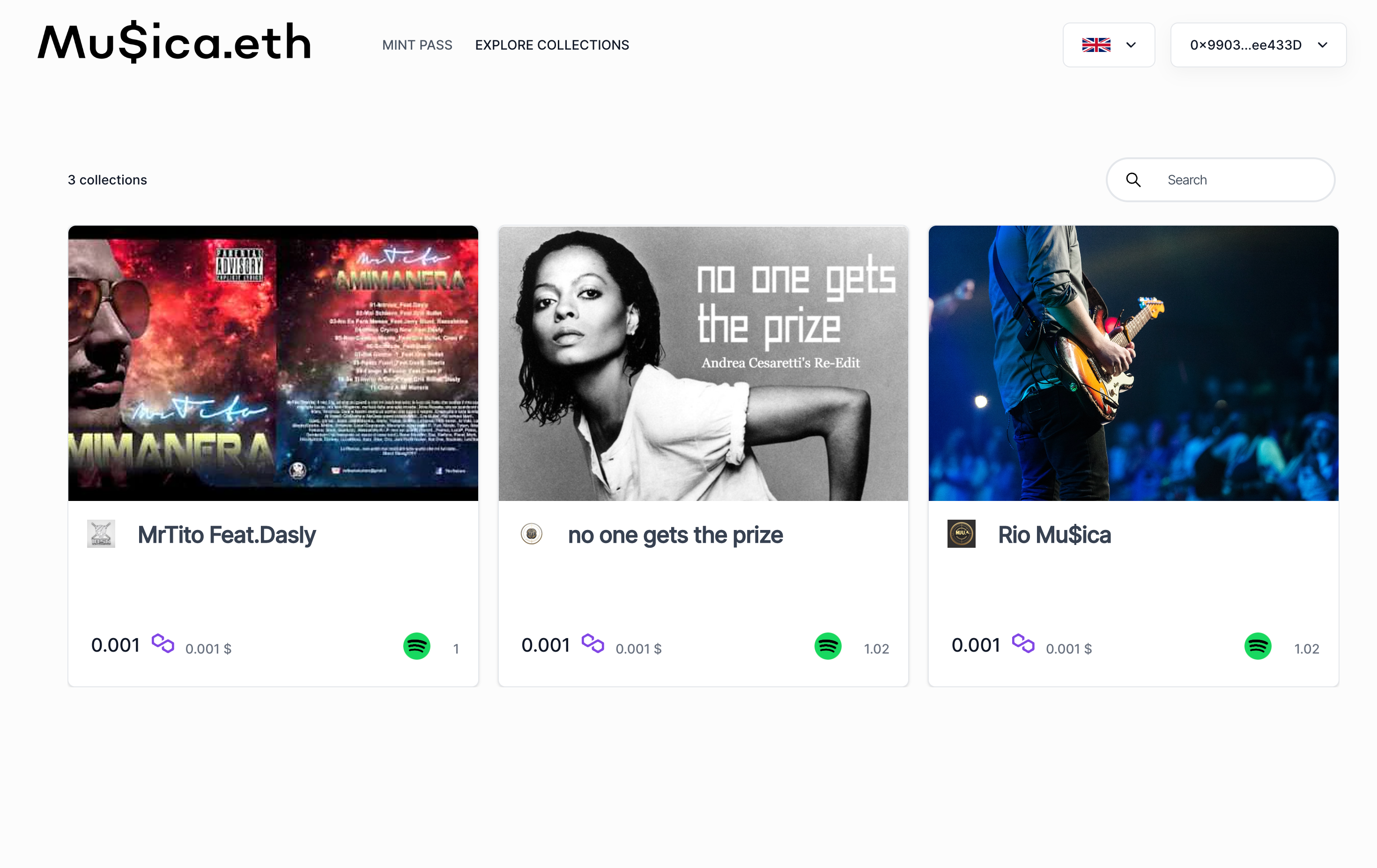Expand the 0x9903...ee433D wallet dropdown

[x=1258, y=45]
